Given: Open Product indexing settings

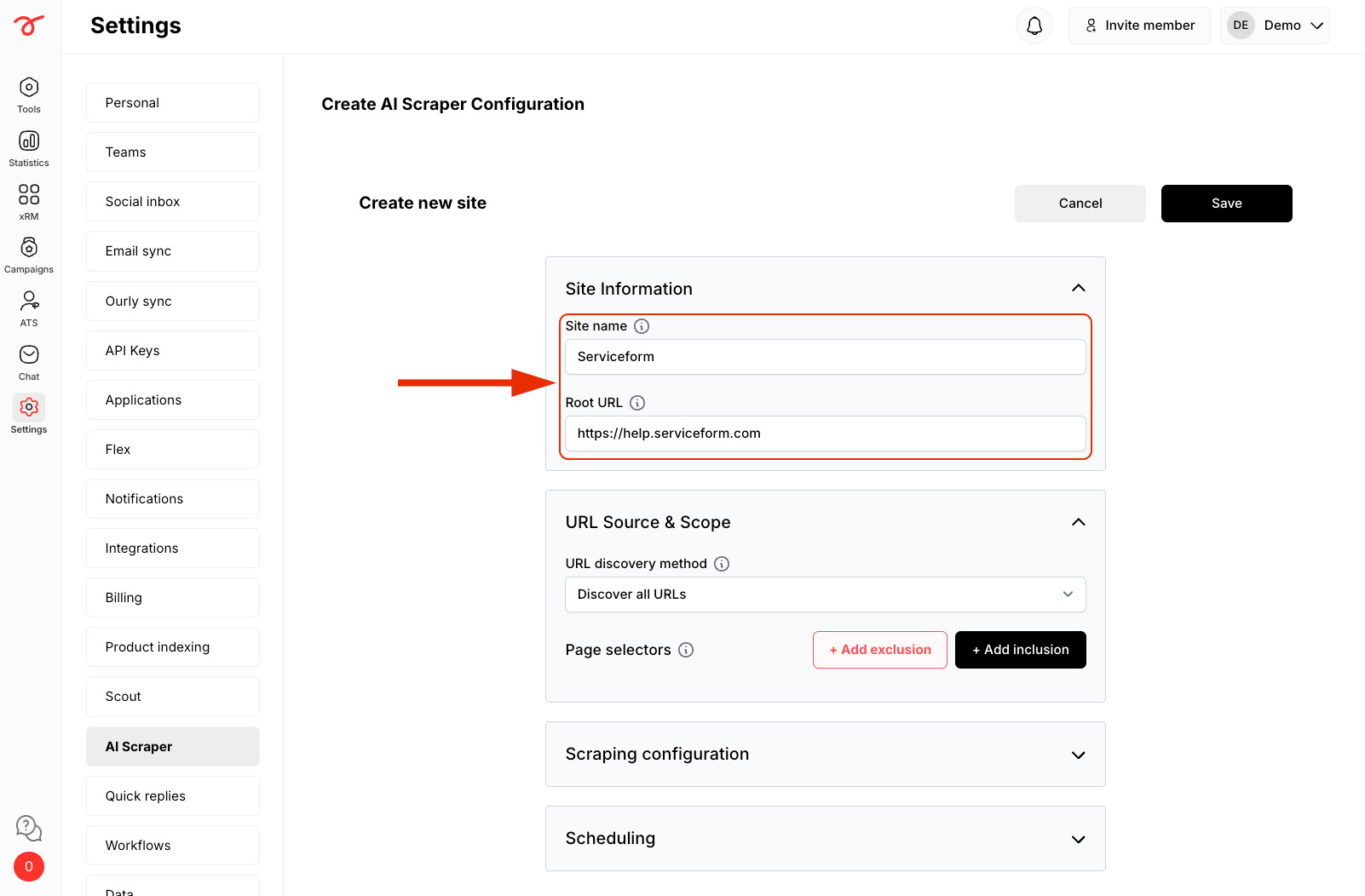Looking at the screenshot, I should tap(173, 647).
